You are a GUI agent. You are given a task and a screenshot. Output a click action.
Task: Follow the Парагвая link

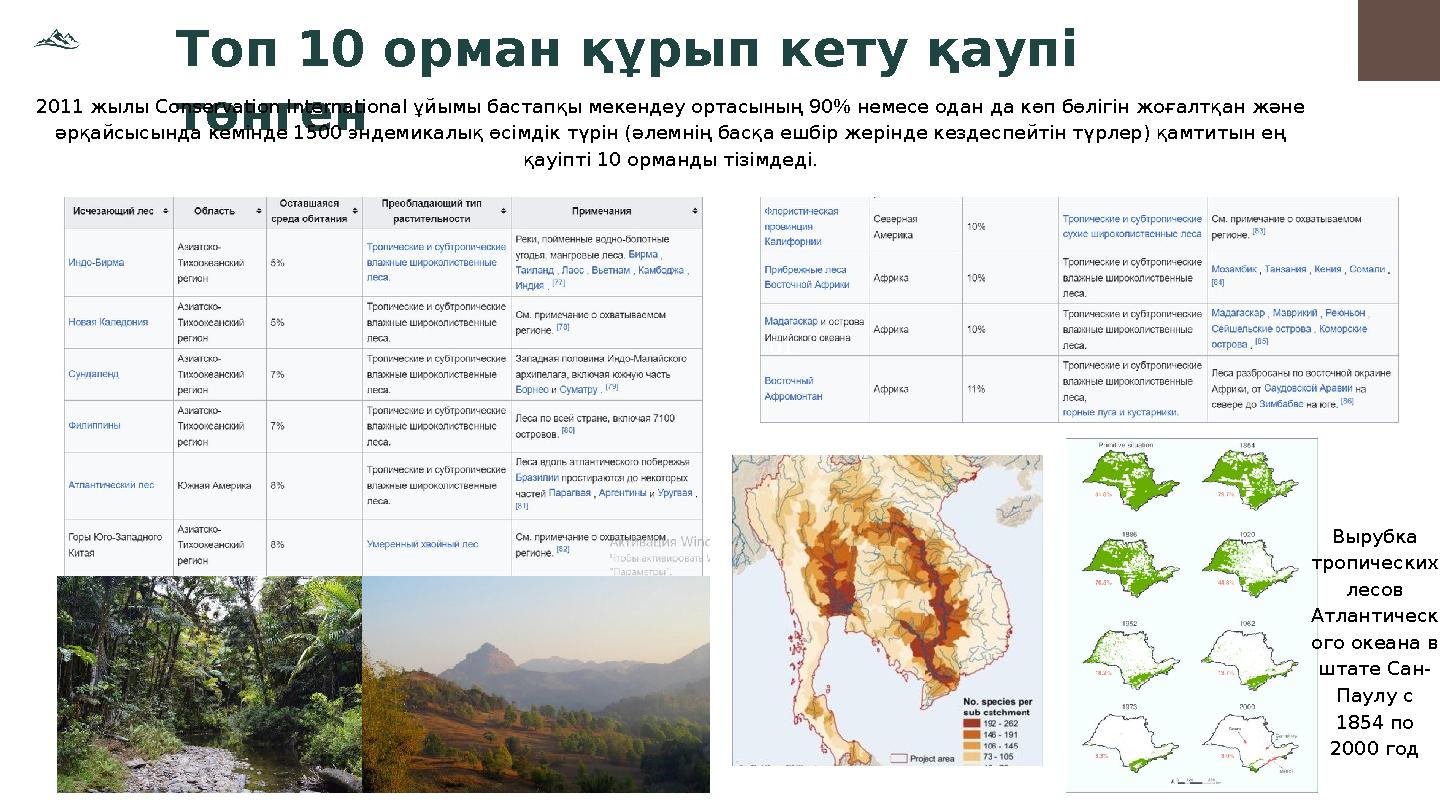(x=570, y=493)
